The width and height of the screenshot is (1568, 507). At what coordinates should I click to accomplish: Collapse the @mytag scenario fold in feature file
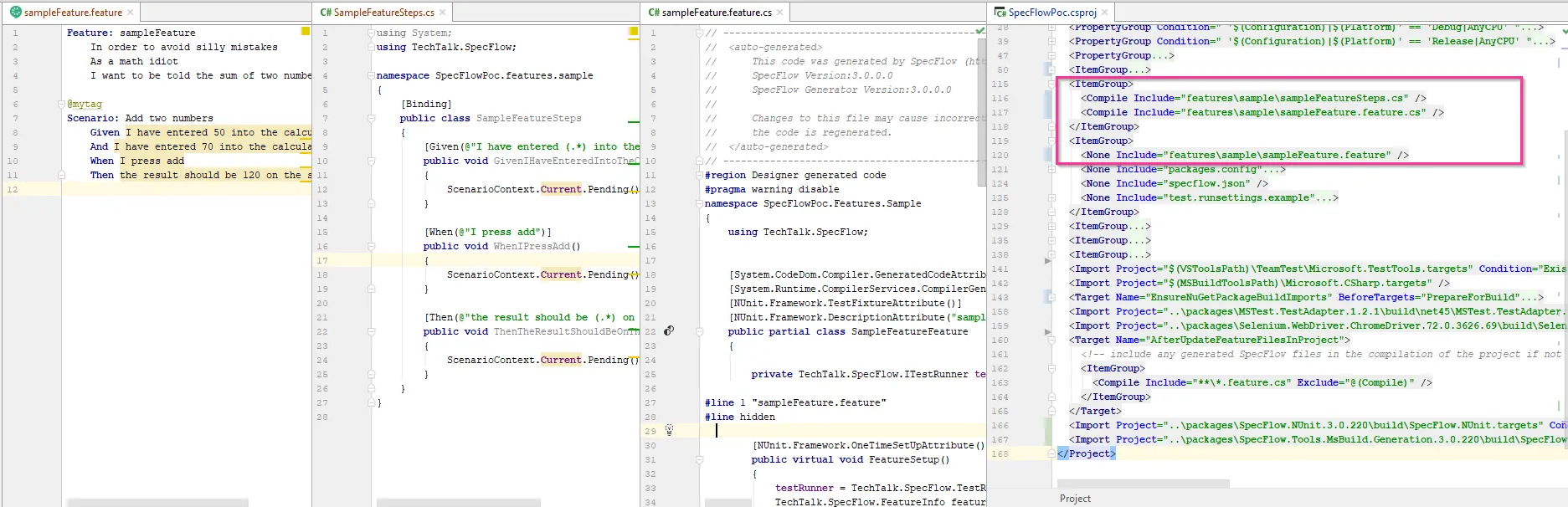(61, 105)
